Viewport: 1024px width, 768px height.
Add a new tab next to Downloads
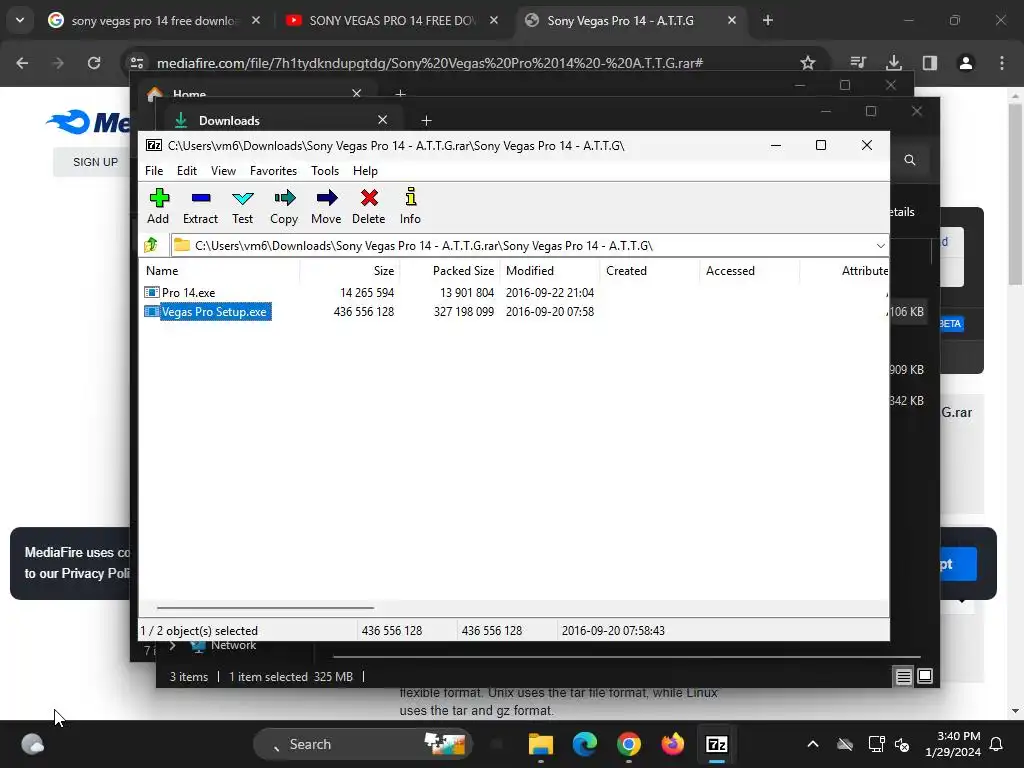point(426,121)
